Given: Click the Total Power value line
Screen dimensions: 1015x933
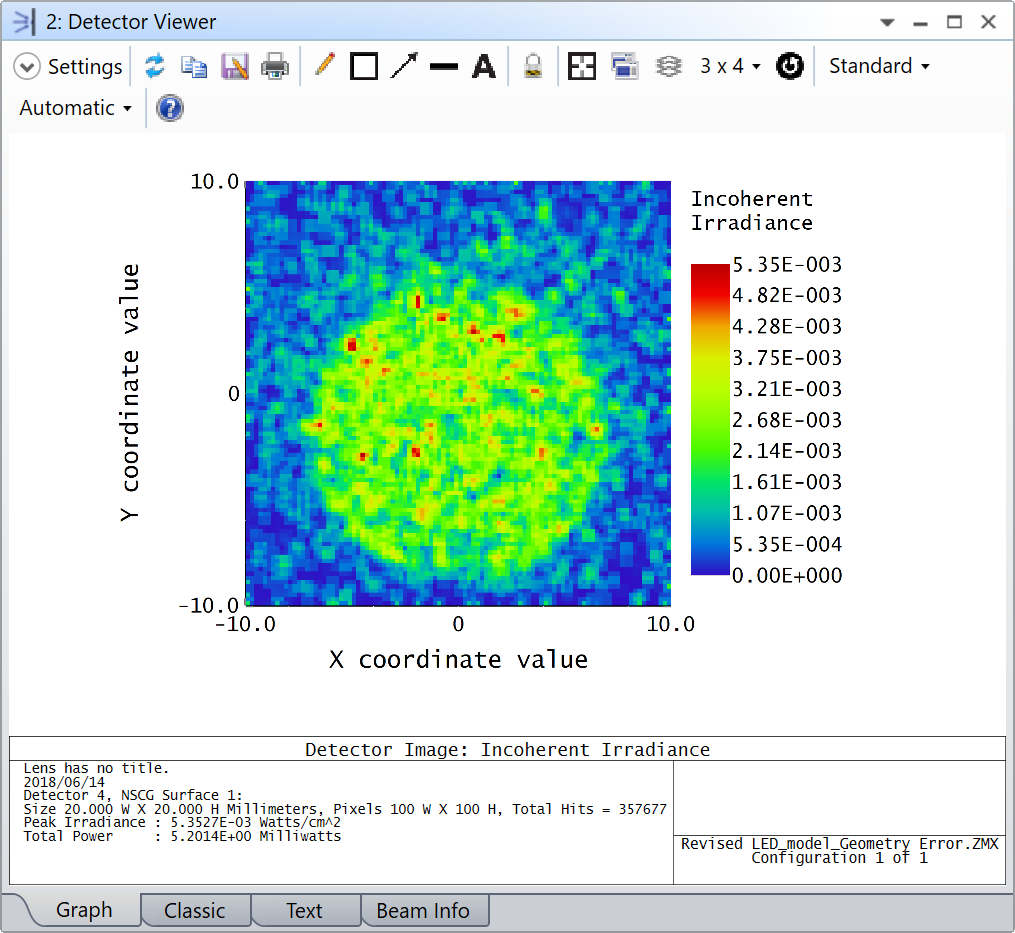Looking at the screenshot, I should pyautogui.click(x=182, y=836).
